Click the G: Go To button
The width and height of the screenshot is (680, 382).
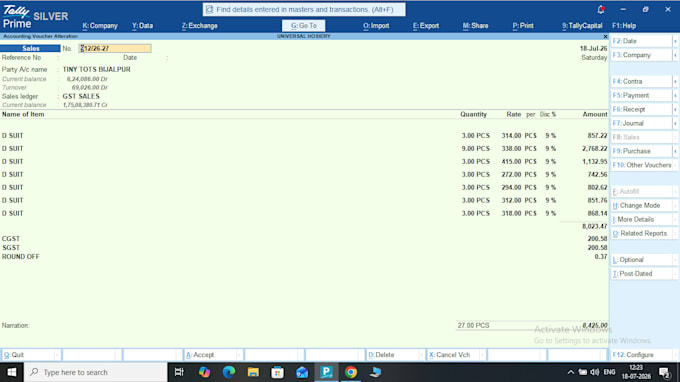pyautogui.click(x=304, y=26)
